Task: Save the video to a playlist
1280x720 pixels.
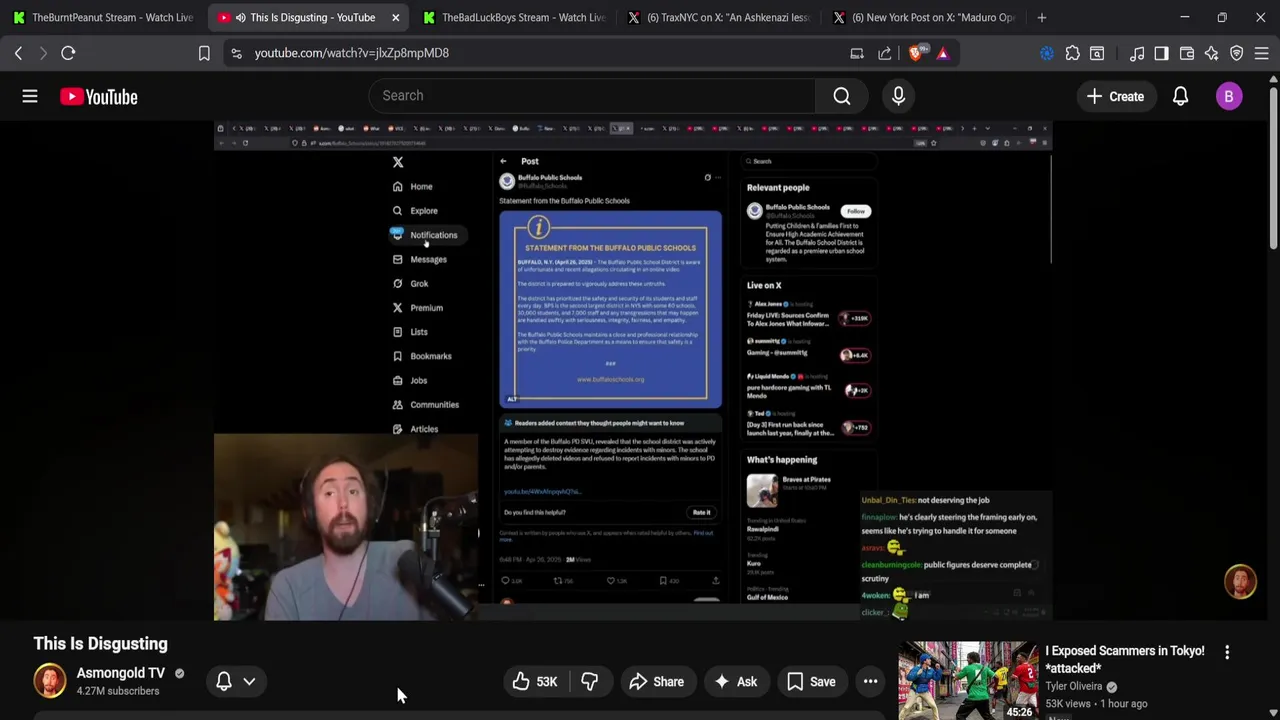Action: click(x=811, y=682)
